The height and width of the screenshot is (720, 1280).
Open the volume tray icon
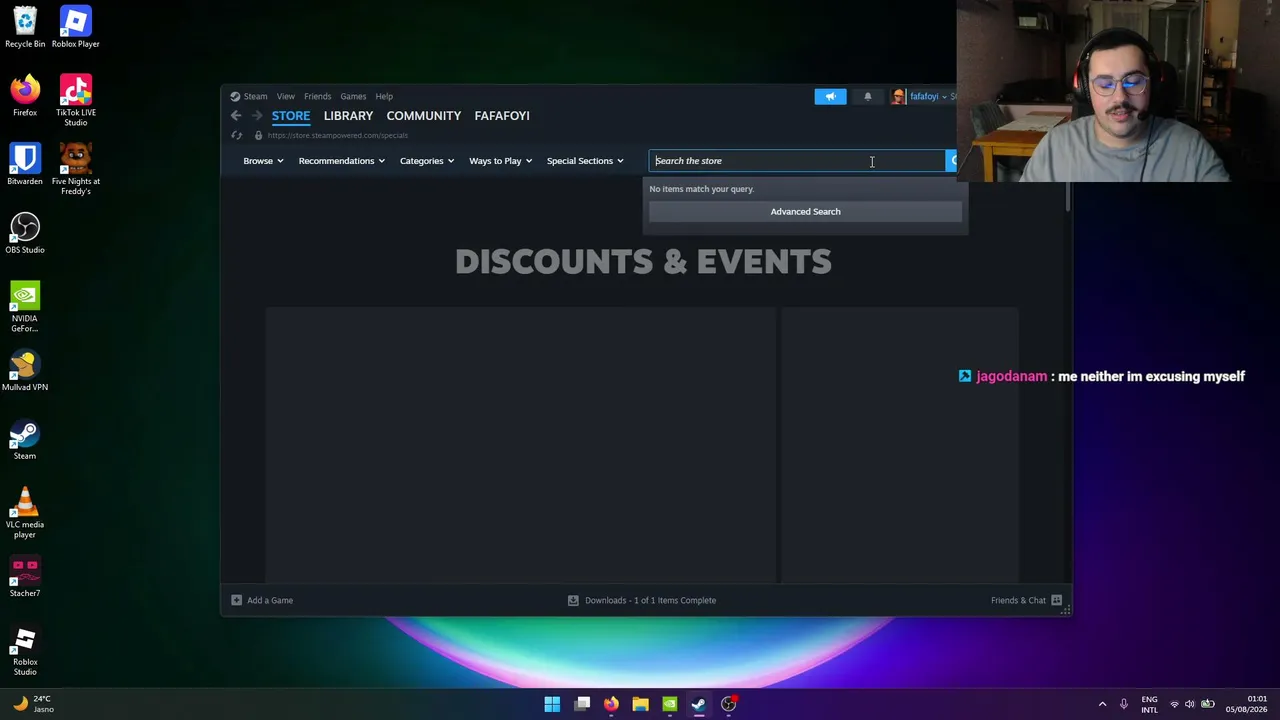(1190, 704)
